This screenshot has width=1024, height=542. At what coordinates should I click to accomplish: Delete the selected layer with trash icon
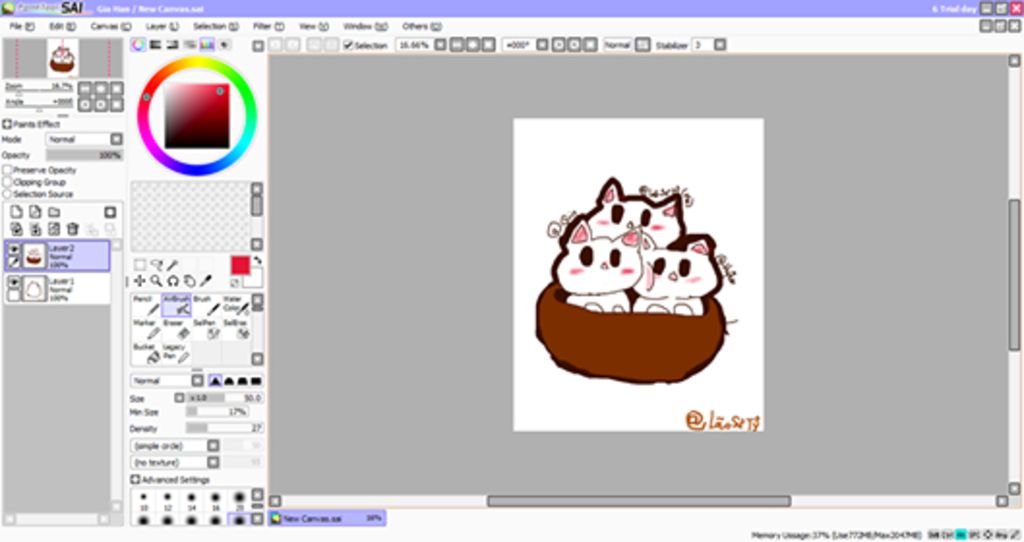72,229
